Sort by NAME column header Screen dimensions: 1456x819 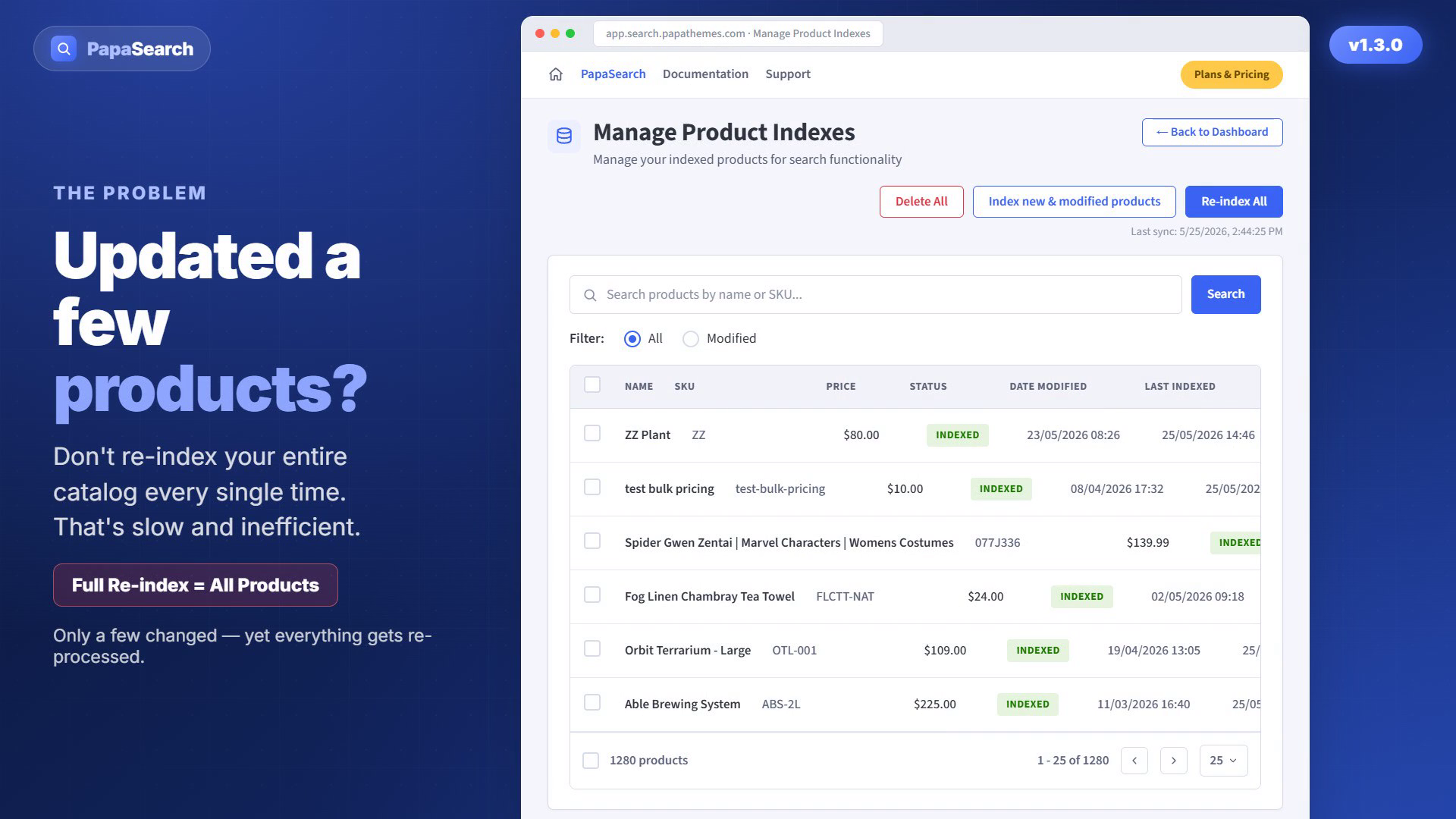(x=639, y=387)
